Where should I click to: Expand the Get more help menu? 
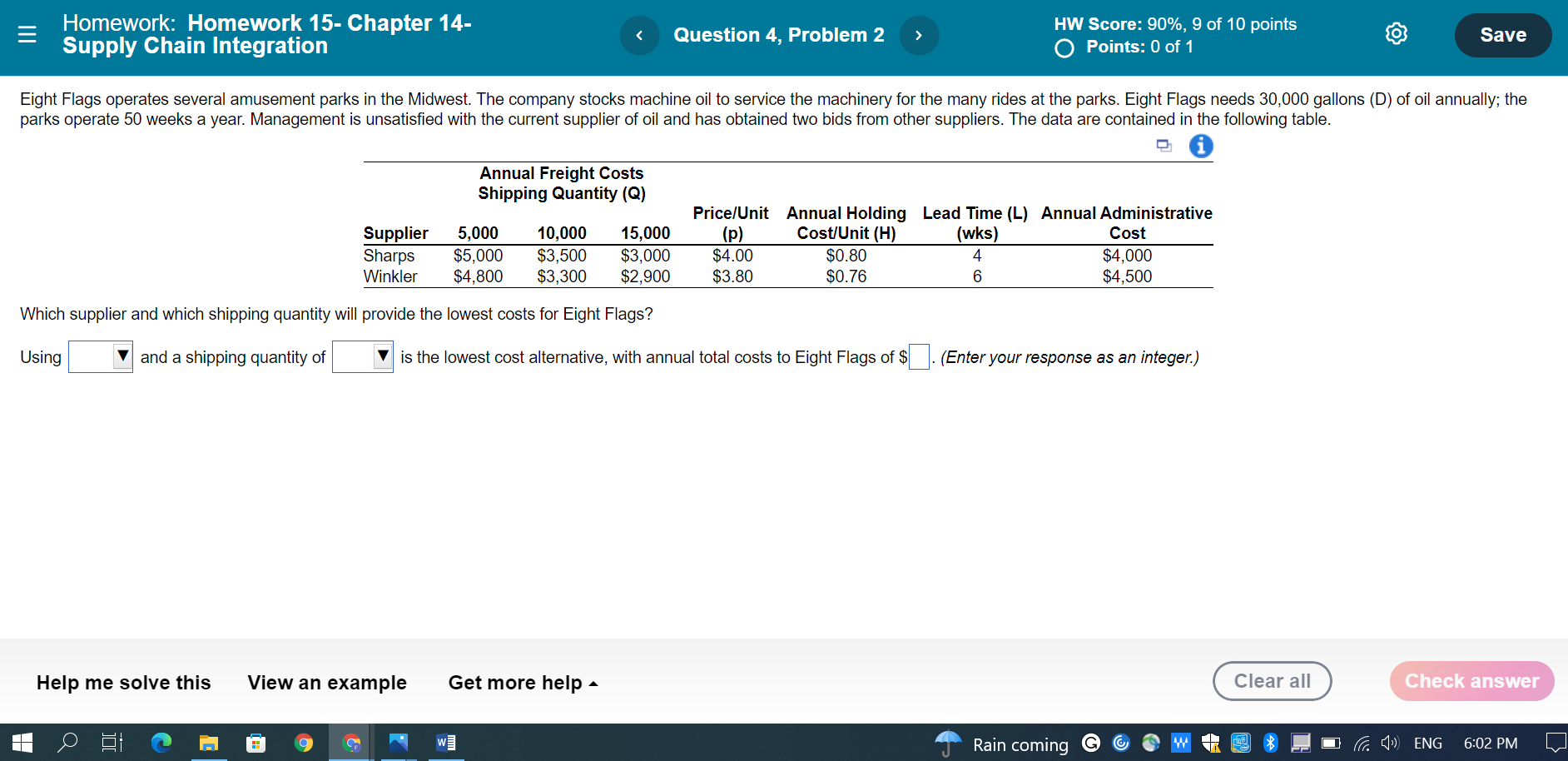click(x=523, y=683)
